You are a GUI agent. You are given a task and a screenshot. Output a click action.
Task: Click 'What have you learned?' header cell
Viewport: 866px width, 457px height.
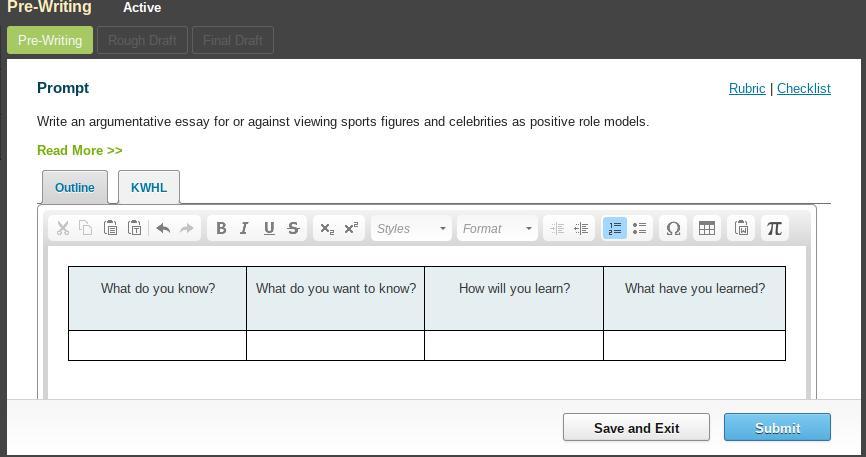click(x=694, y=298)
